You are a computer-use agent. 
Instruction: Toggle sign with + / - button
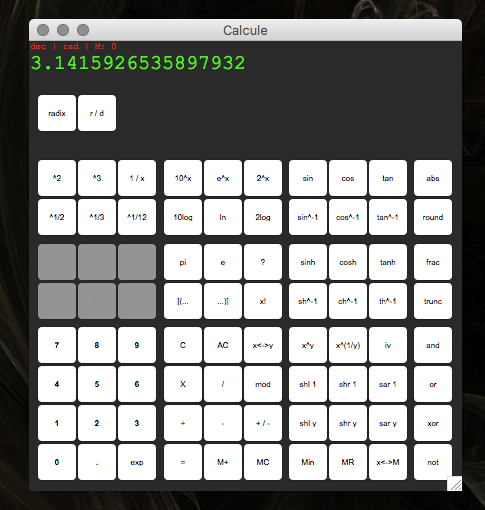tap(263, 423)
